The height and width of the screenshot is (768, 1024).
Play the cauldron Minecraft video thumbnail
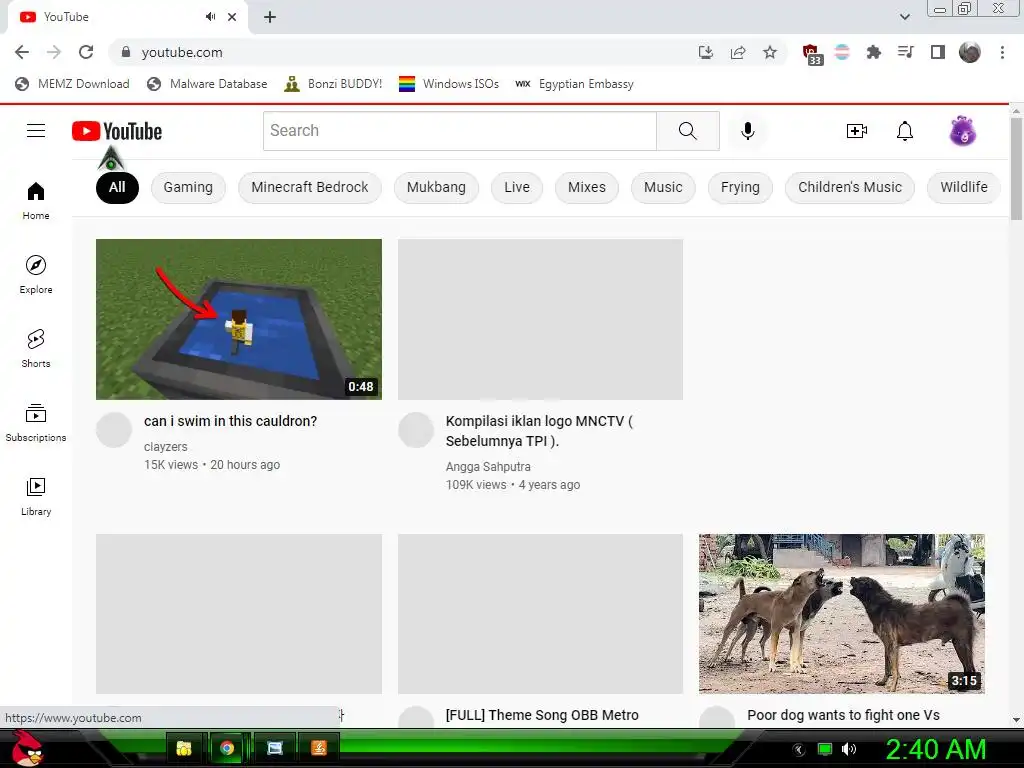coord(239,319)
